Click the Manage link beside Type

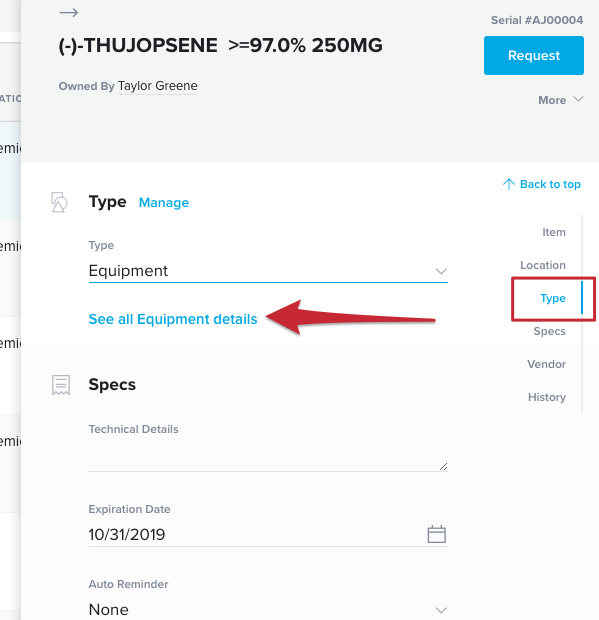pos(164,202)
